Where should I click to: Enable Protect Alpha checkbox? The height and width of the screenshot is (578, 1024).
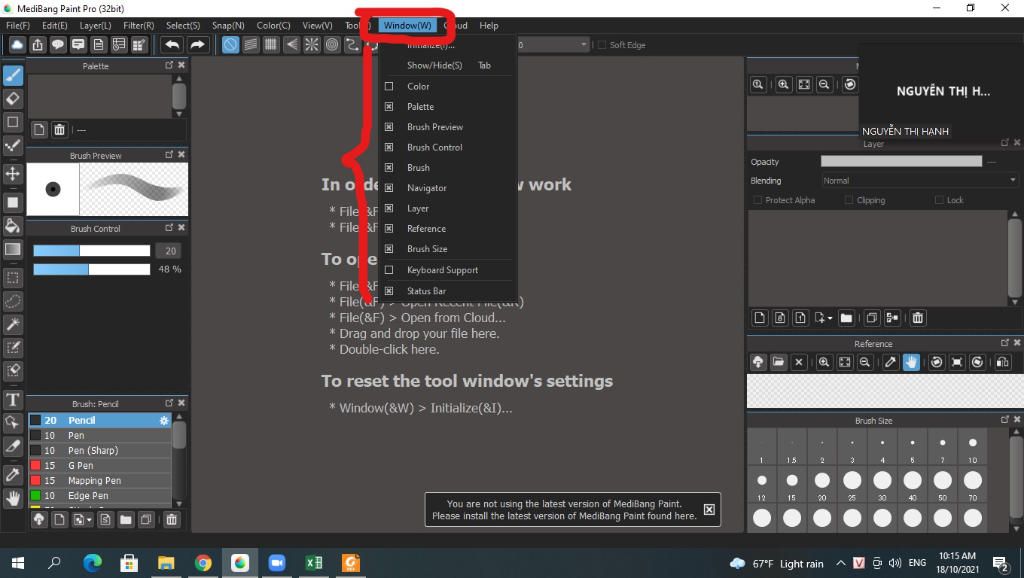click(758, 200)
